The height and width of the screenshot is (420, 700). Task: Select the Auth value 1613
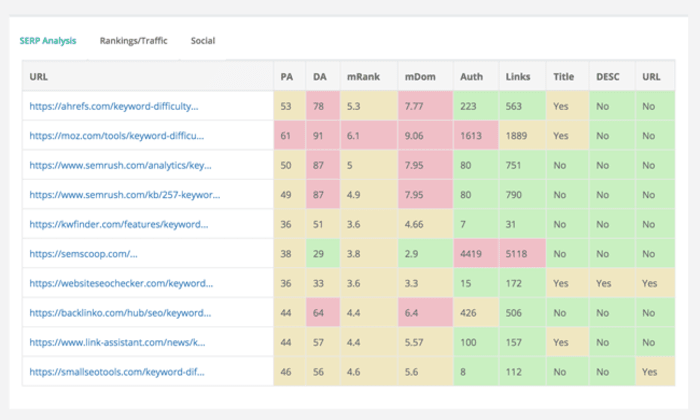tap(476, 136)
